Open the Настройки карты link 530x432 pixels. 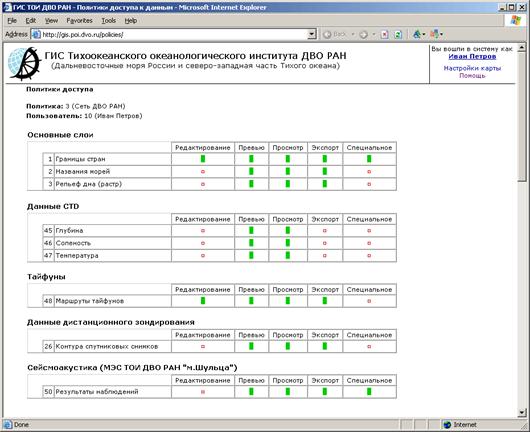click(472, 68)
